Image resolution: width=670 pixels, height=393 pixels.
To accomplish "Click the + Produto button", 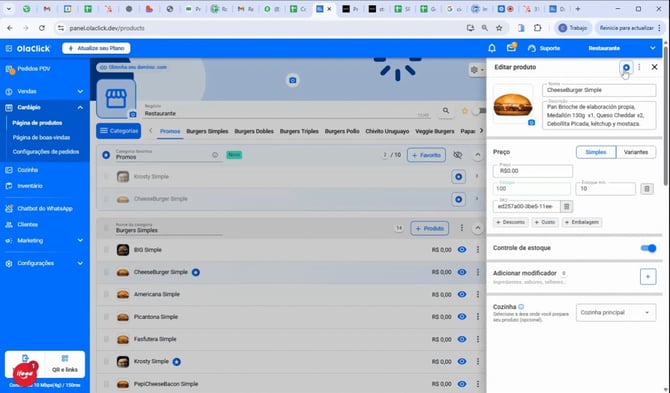I will tap(429, 229).
